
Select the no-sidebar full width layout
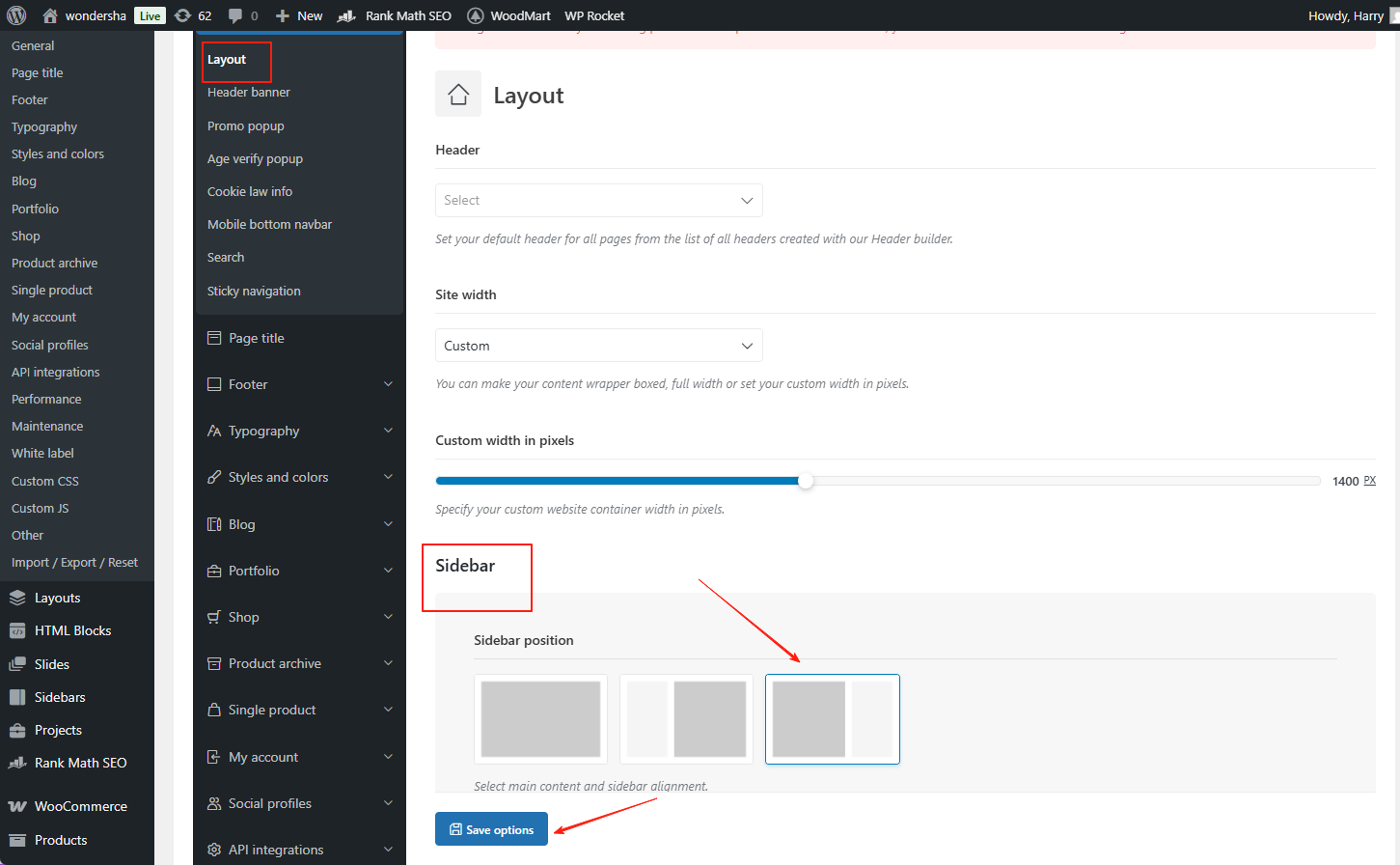coord(540,719)
